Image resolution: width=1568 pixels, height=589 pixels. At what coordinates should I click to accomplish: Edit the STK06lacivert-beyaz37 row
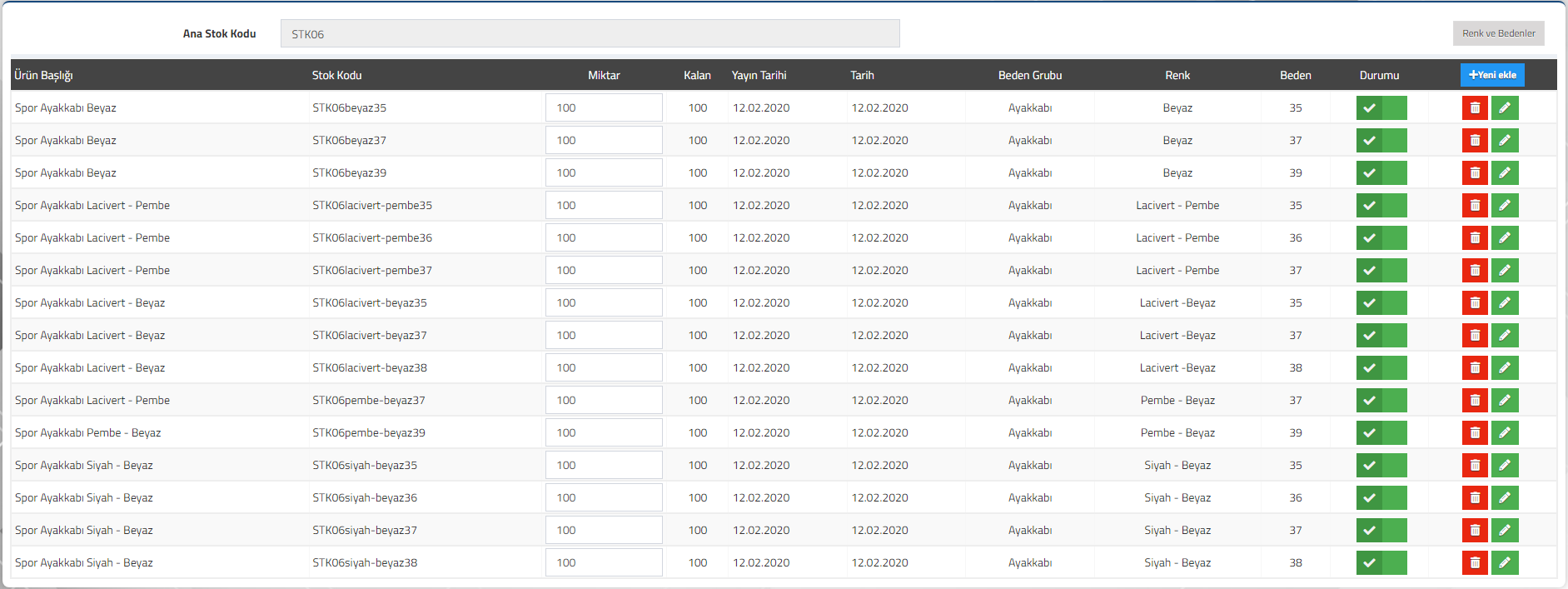coord(1505,336)
